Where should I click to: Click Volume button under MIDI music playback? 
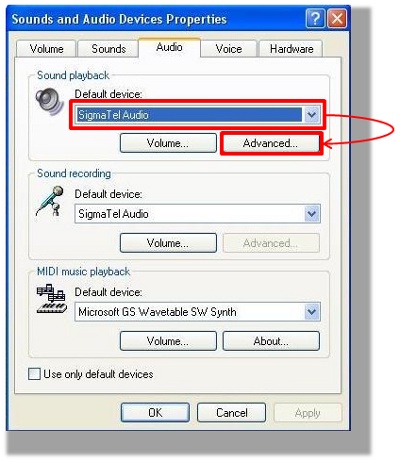(x=168, y=341)
